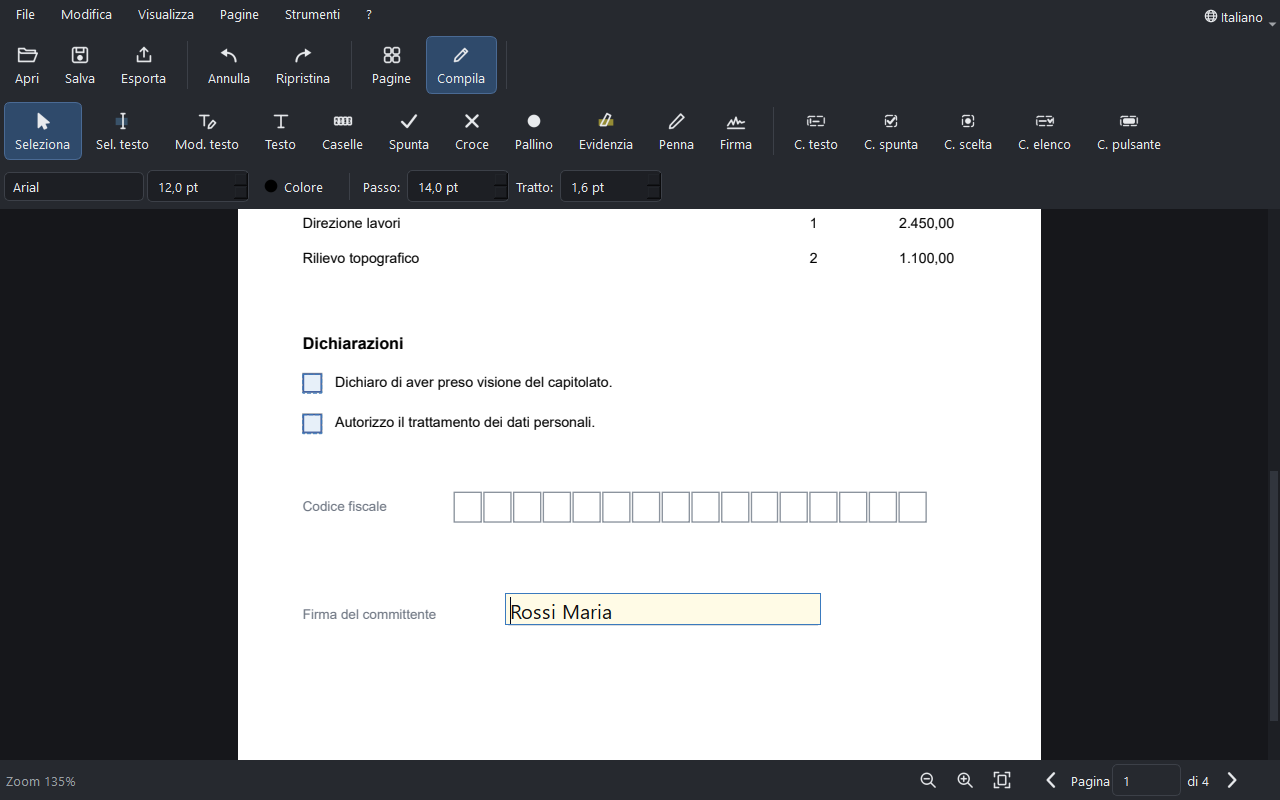Choose the Croce cross tool
The width and height of the screenshot is (1280, 800).
[x=472, y=131]
